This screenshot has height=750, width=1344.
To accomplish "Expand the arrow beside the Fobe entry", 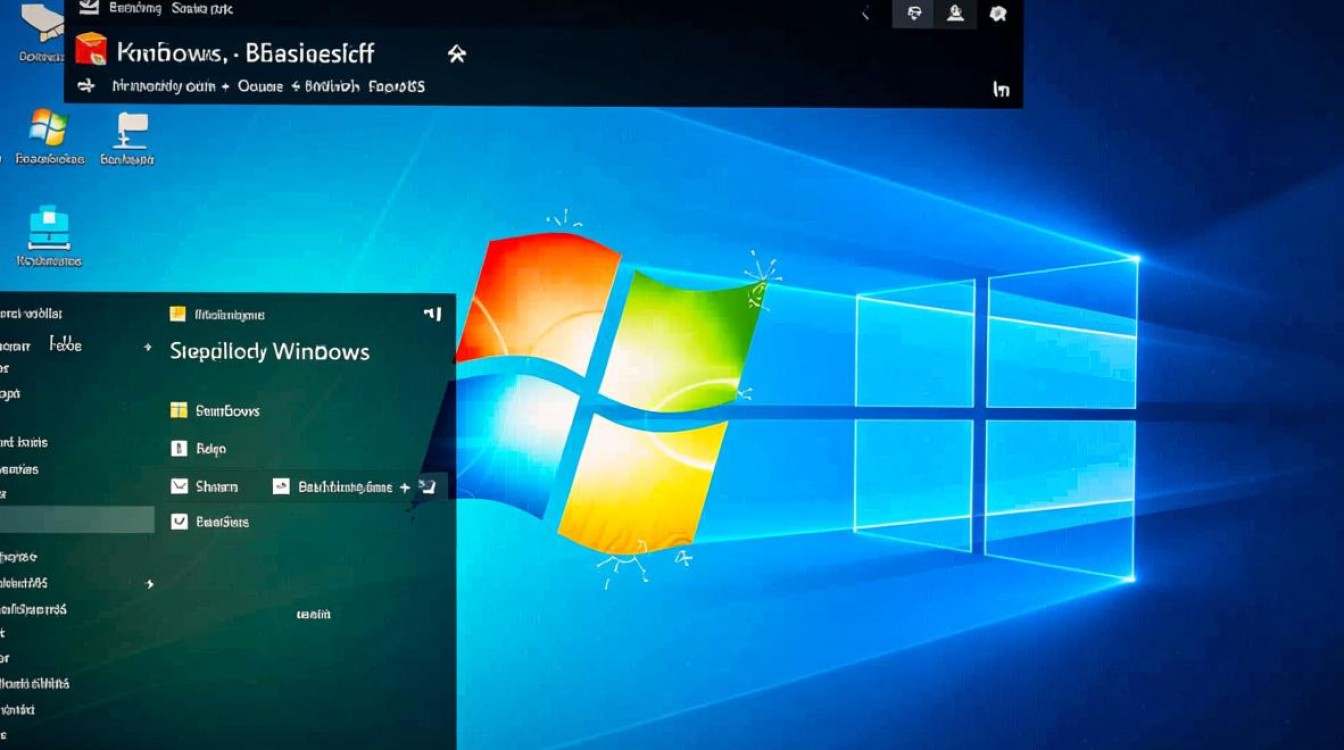I will [x=148, y=347].
